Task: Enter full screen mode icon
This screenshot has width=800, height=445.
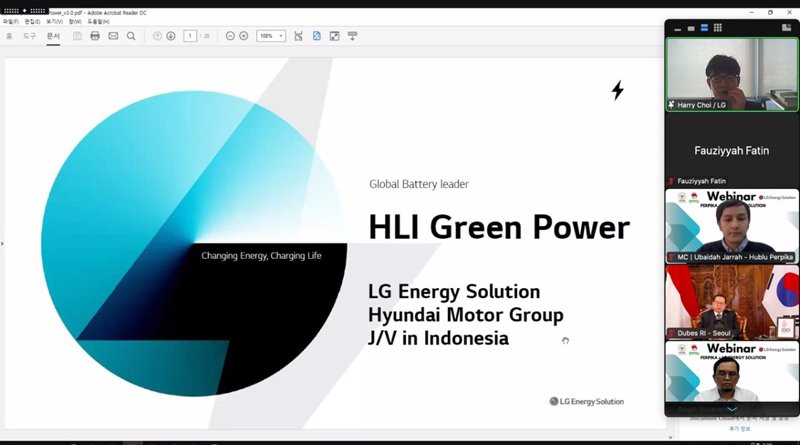Action: pos(334,36)
